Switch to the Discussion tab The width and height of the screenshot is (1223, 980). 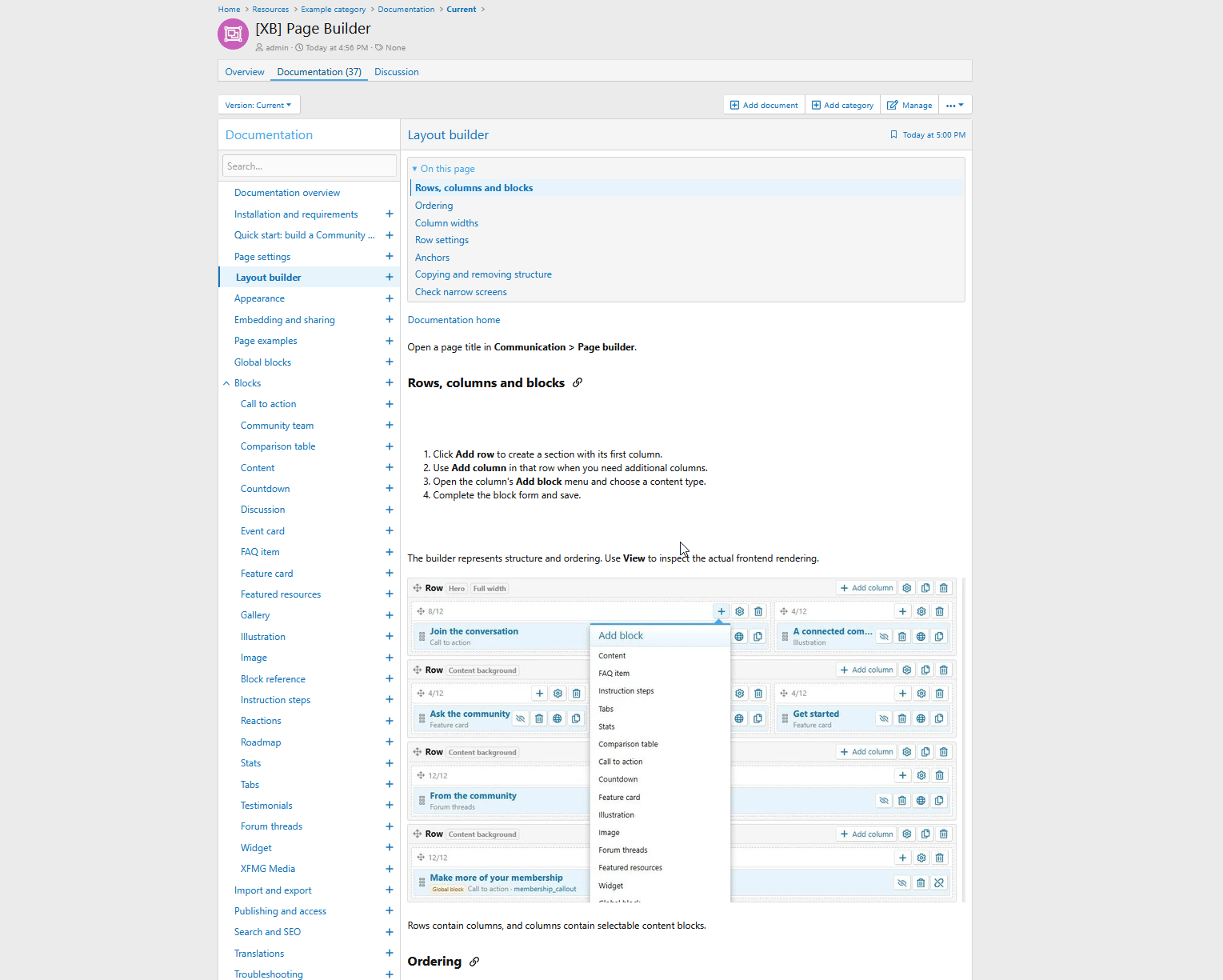click(x=397, y=72)
